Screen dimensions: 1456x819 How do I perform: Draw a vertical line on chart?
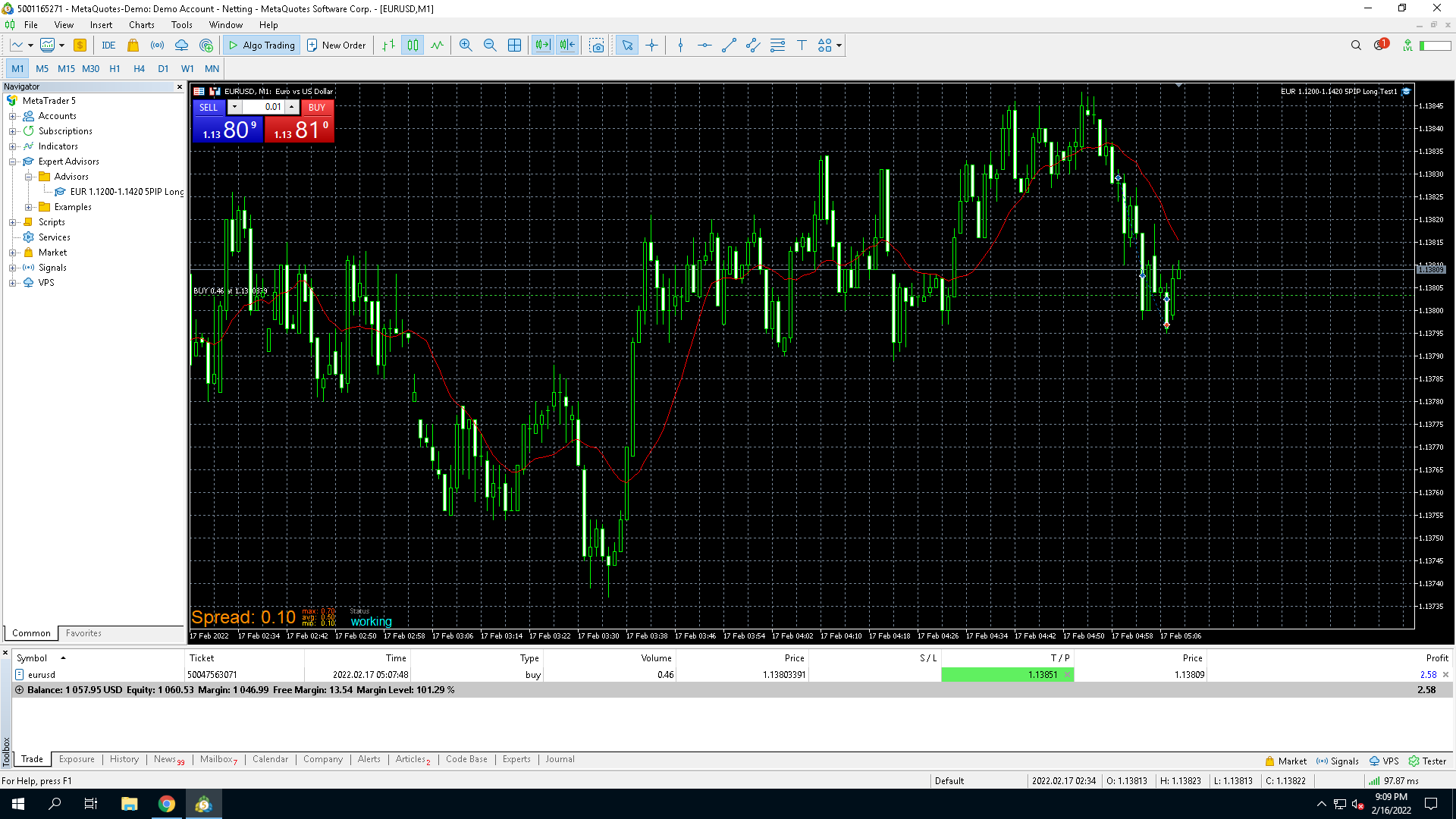pyautogui.click(x=680, y=45)
